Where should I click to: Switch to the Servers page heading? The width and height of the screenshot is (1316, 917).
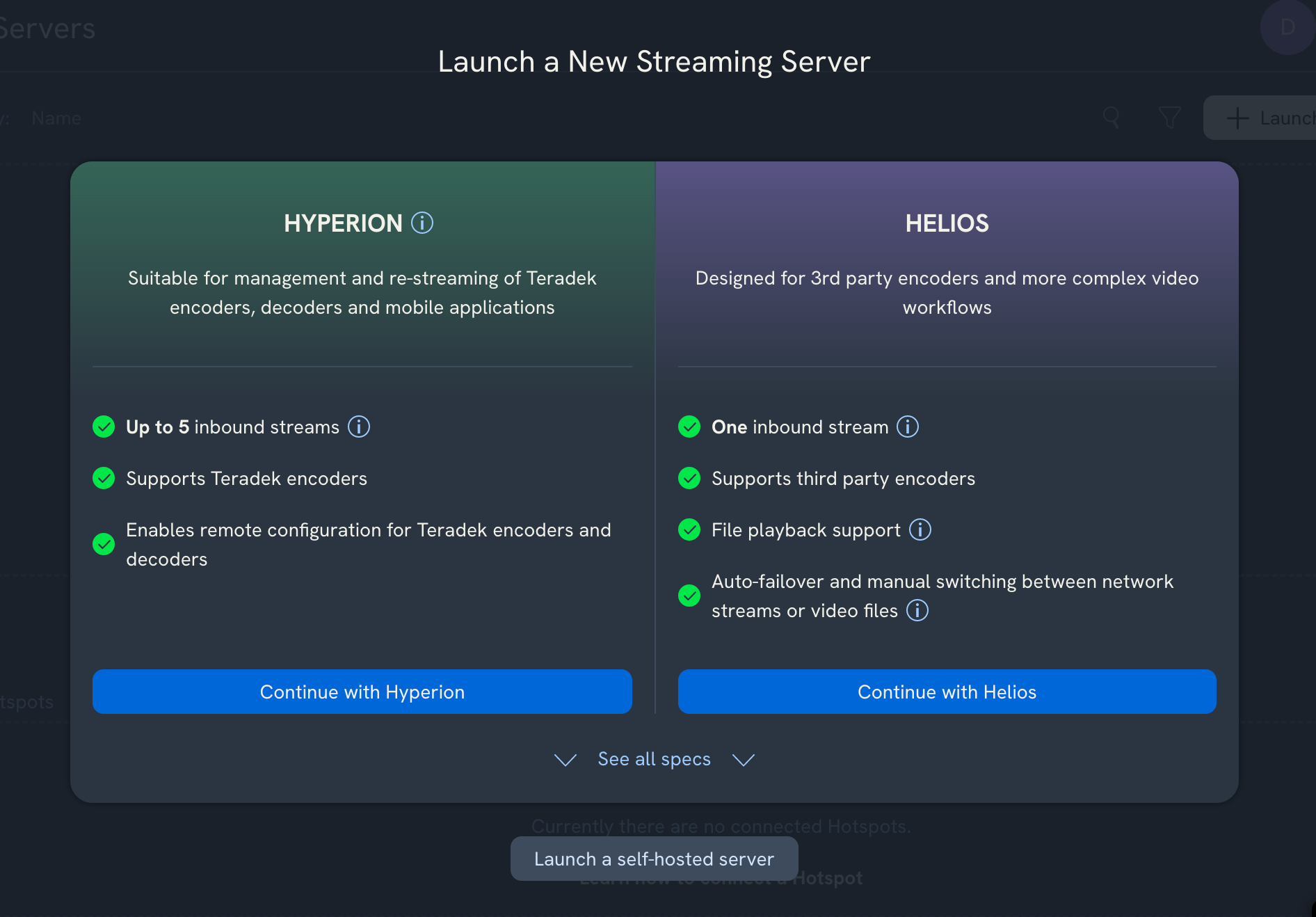[47, 29]
